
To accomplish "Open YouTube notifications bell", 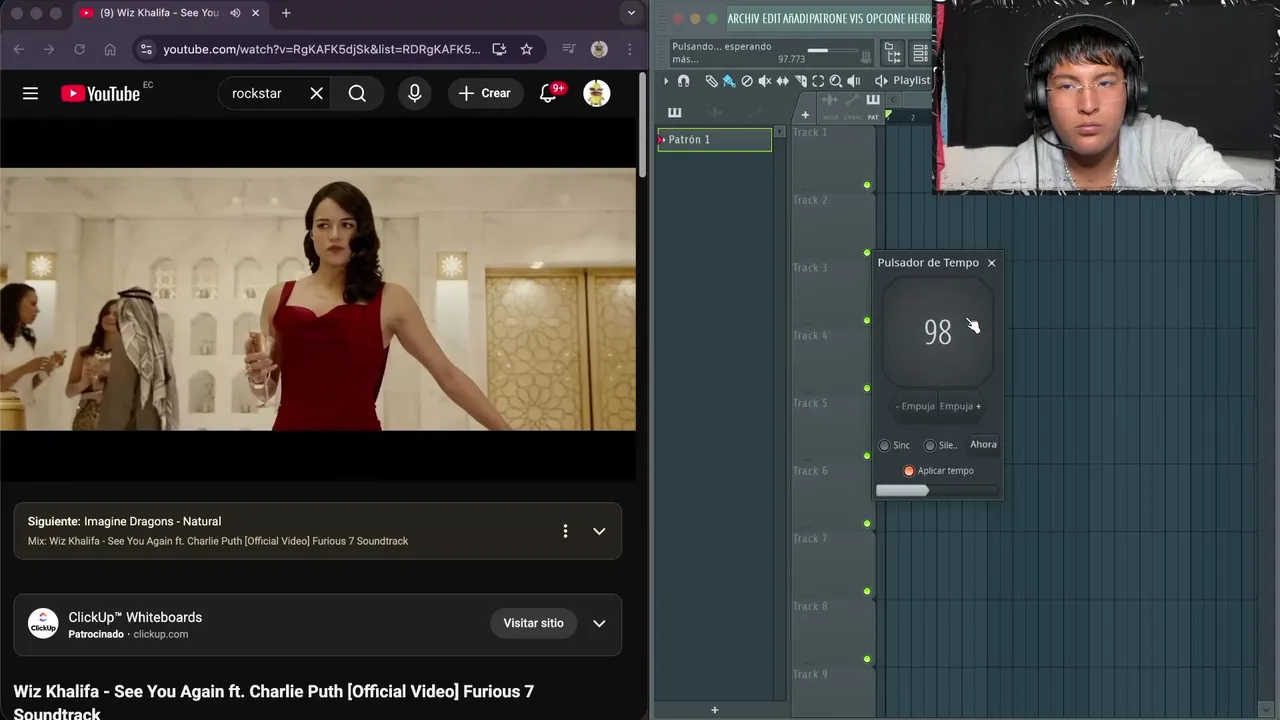I will click(548, 93).
